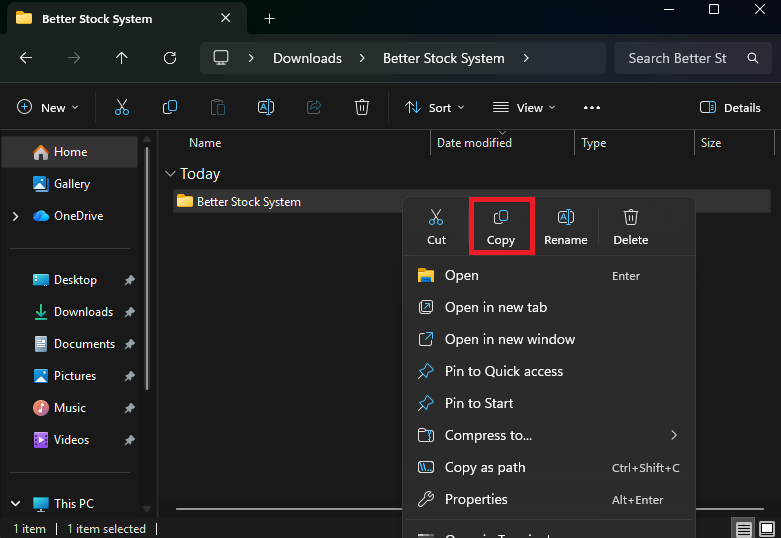Screen dimensions: 781x538
Task: Toggle the Details pane button
Action: pos(730,108)
